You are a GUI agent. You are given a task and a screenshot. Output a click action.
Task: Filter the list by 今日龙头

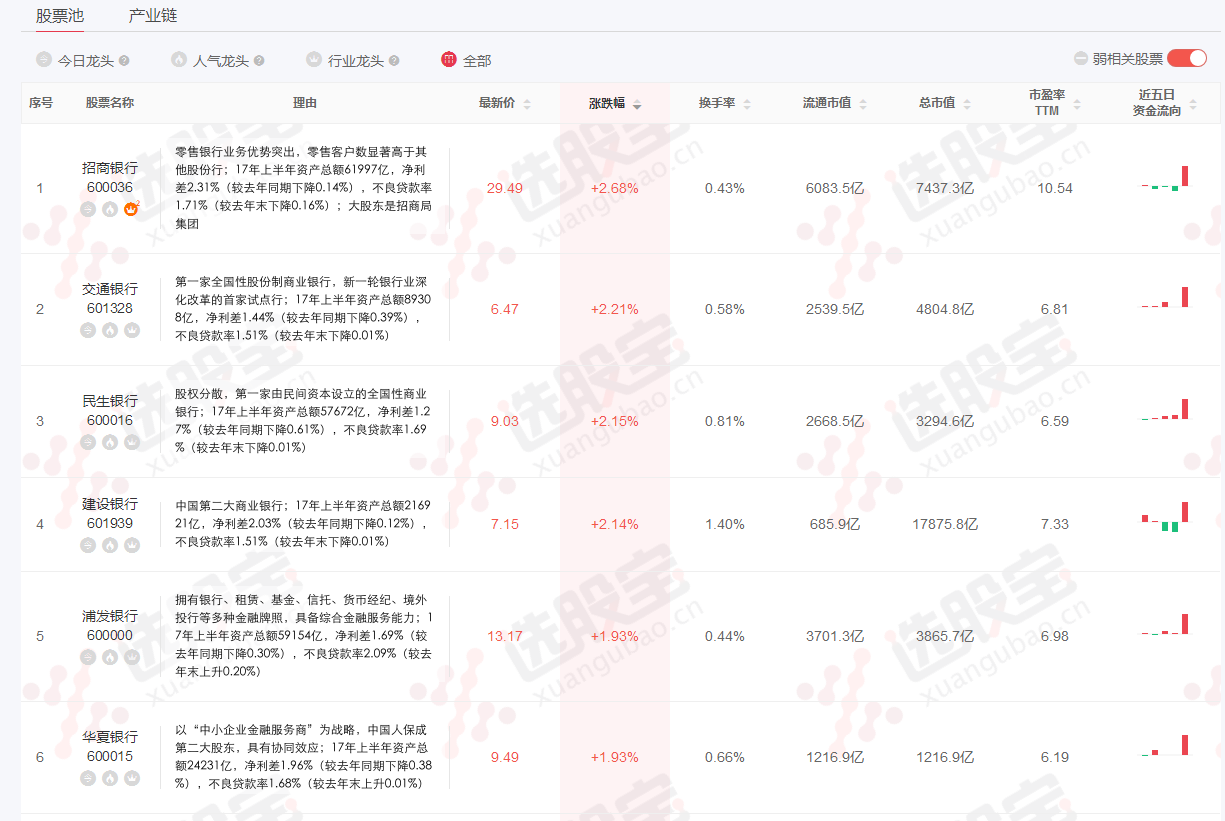click(x=74, y=60)
